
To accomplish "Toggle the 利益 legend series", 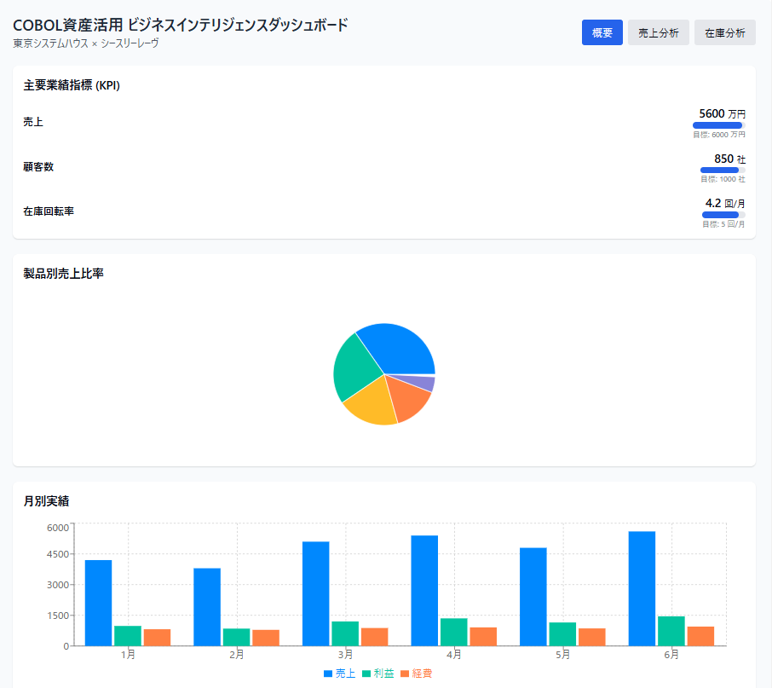I will pos(378,674).
